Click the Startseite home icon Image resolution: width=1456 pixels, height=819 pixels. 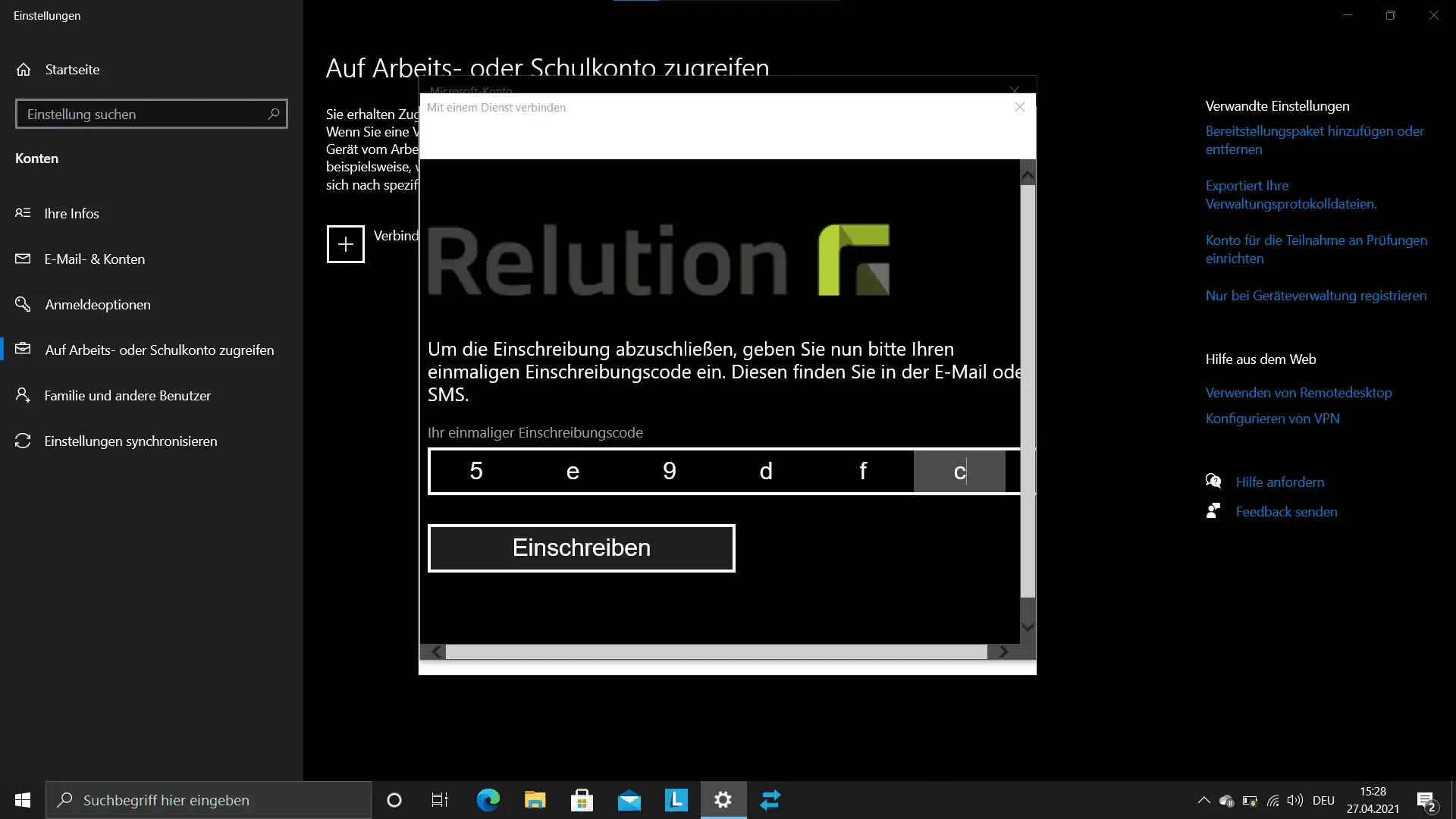click(24, 69)
